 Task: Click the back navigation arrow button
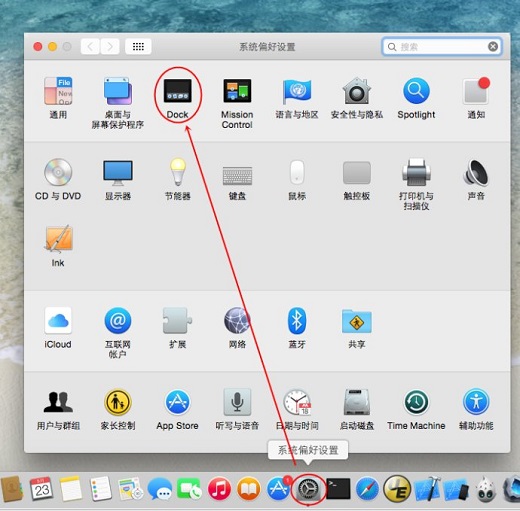point(90,46)
